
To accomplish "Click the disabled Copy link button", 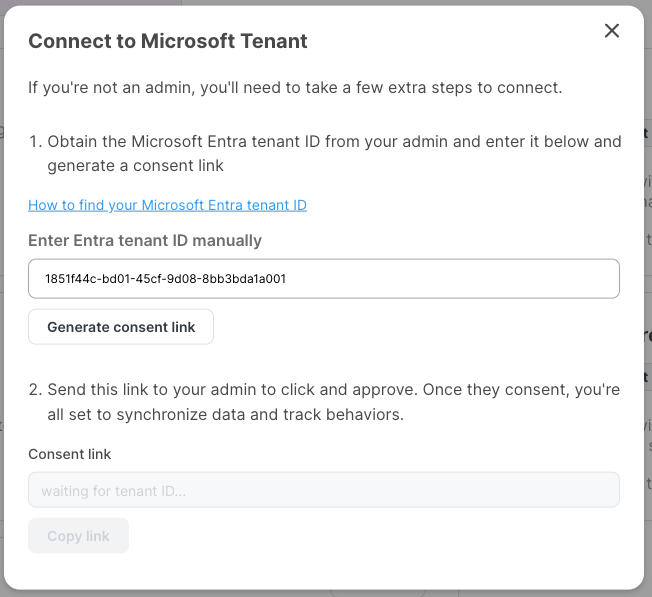I will click(x=78, y=536).
